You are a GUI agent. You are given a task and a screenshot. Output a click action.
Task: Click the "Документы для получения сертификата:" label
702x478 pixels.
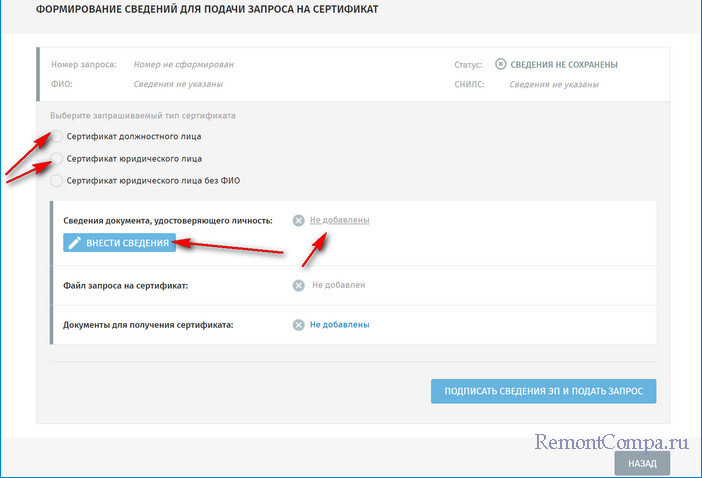147,325
